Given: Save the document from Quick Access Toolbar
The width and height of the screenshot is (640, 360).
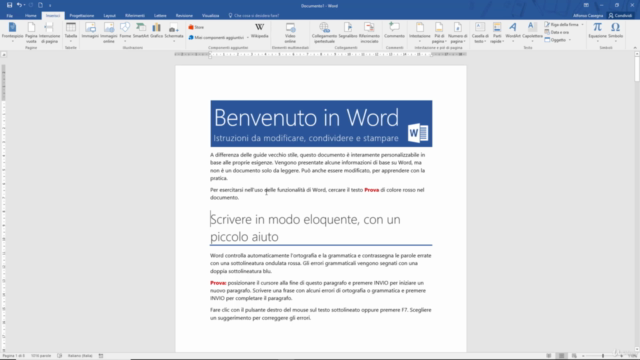Looking at the screenshot, I should pos(9,5).
